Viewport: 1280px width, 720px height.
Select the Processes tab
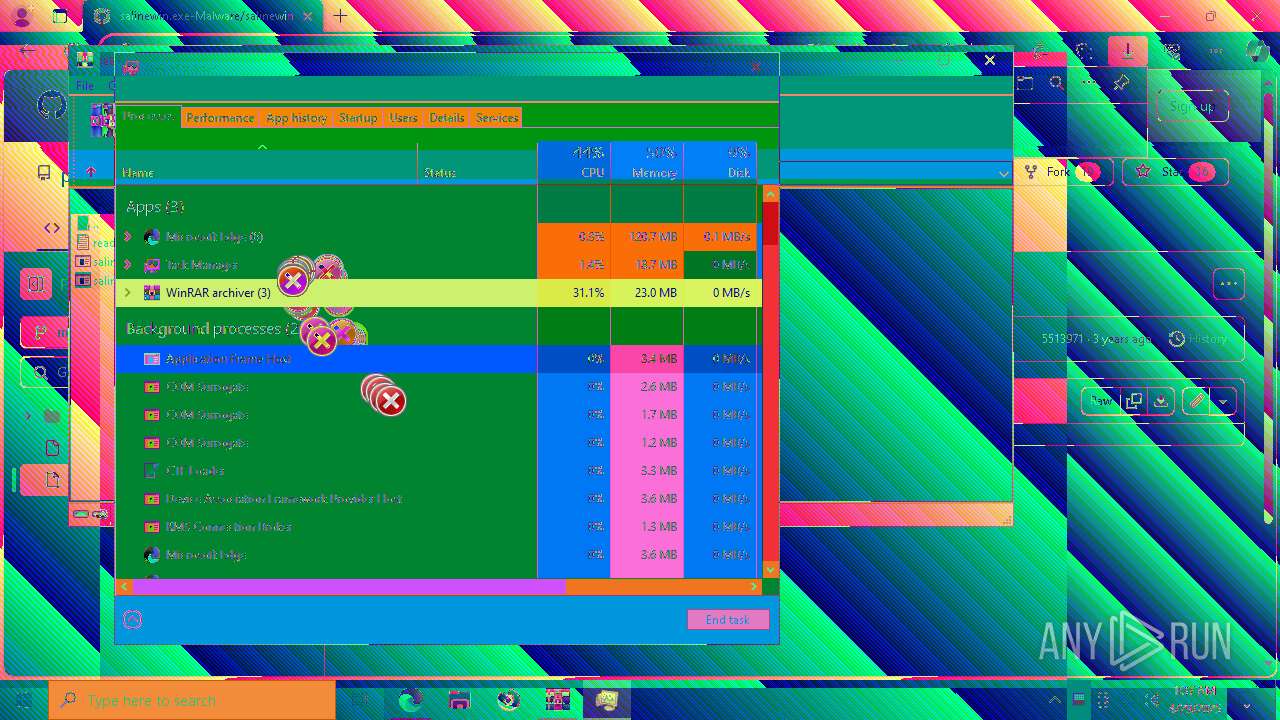point(148,117)
